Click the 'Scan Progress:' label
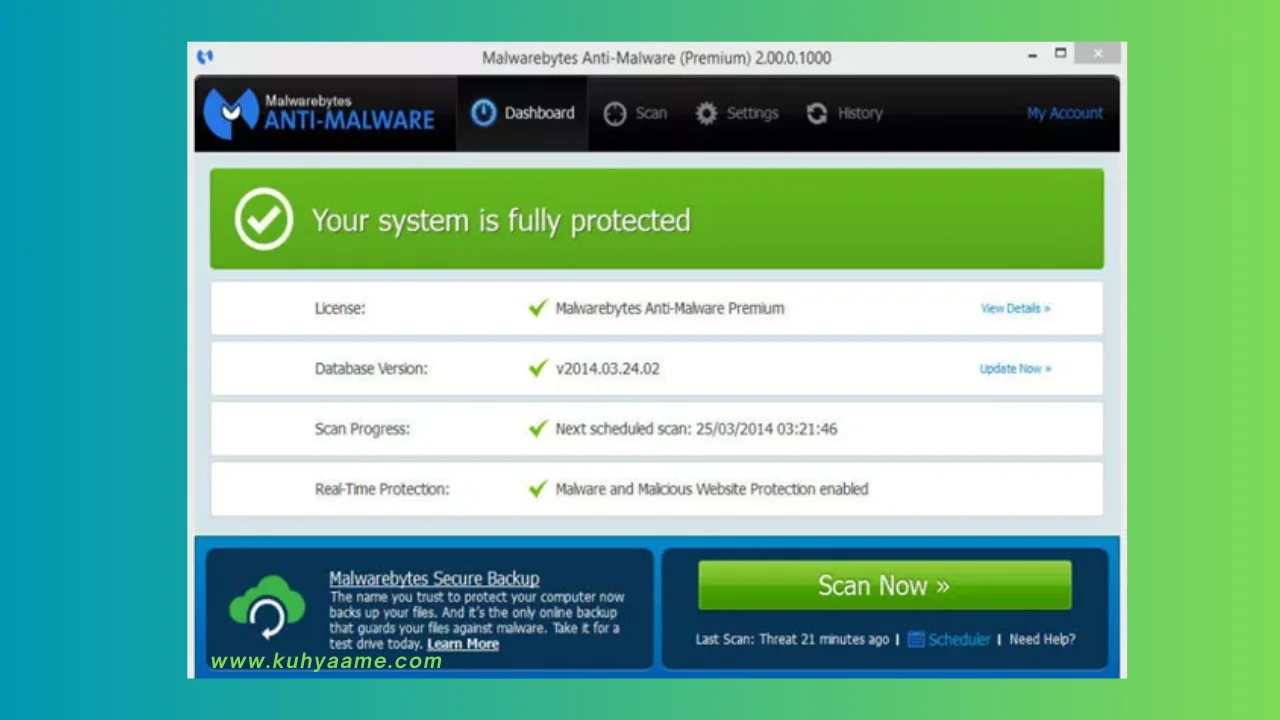Viewport: 1280px width, 720px height. [362, 428]
